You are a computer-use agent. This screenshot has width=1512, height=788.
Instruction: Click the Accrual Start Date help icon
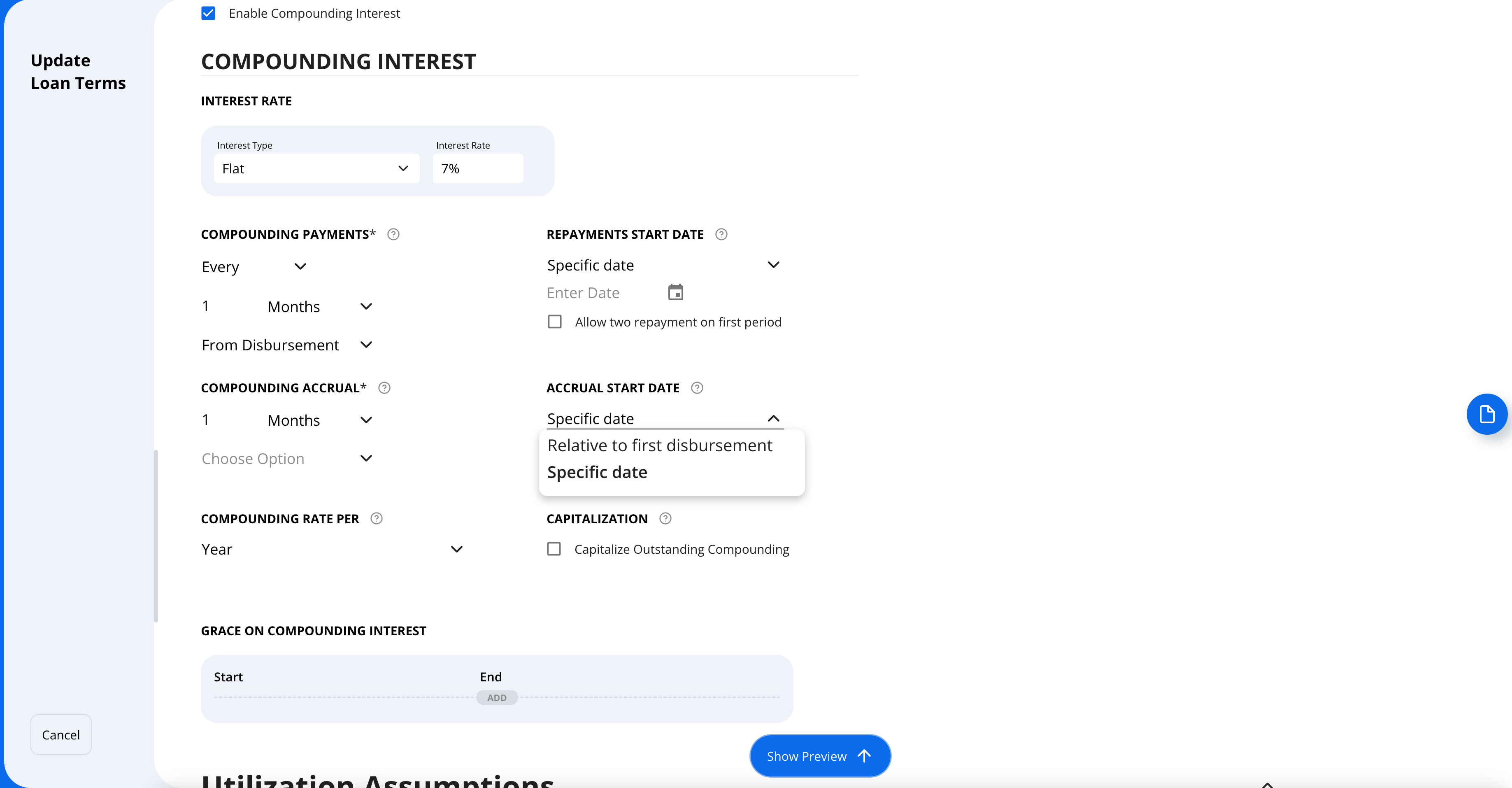pyautogui.click(x=697, y=388)
